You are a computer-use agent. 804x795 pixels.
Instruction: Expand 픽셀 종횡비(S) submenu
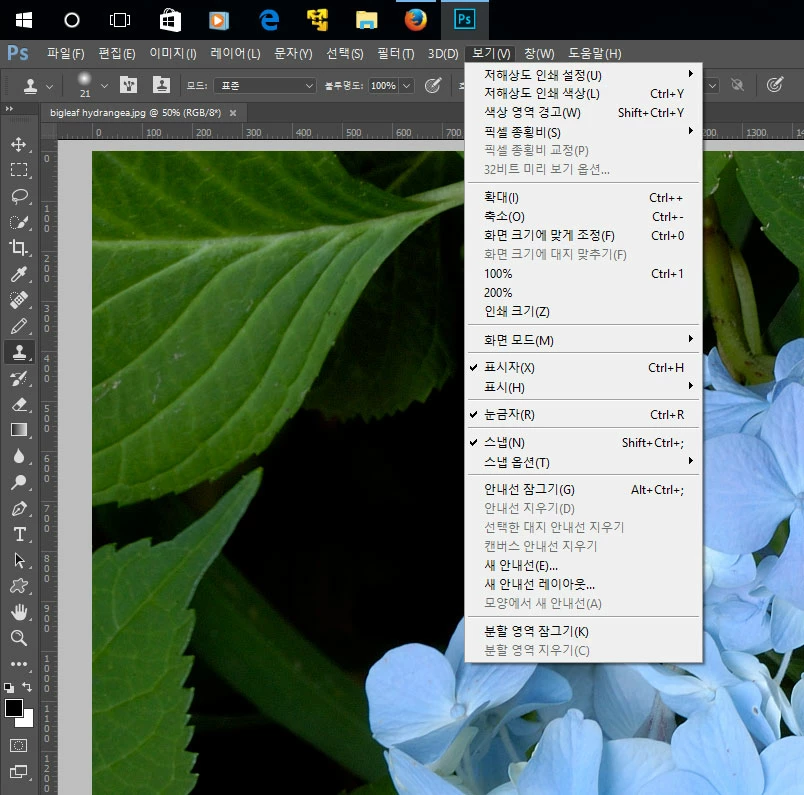(x=584, y=132)
